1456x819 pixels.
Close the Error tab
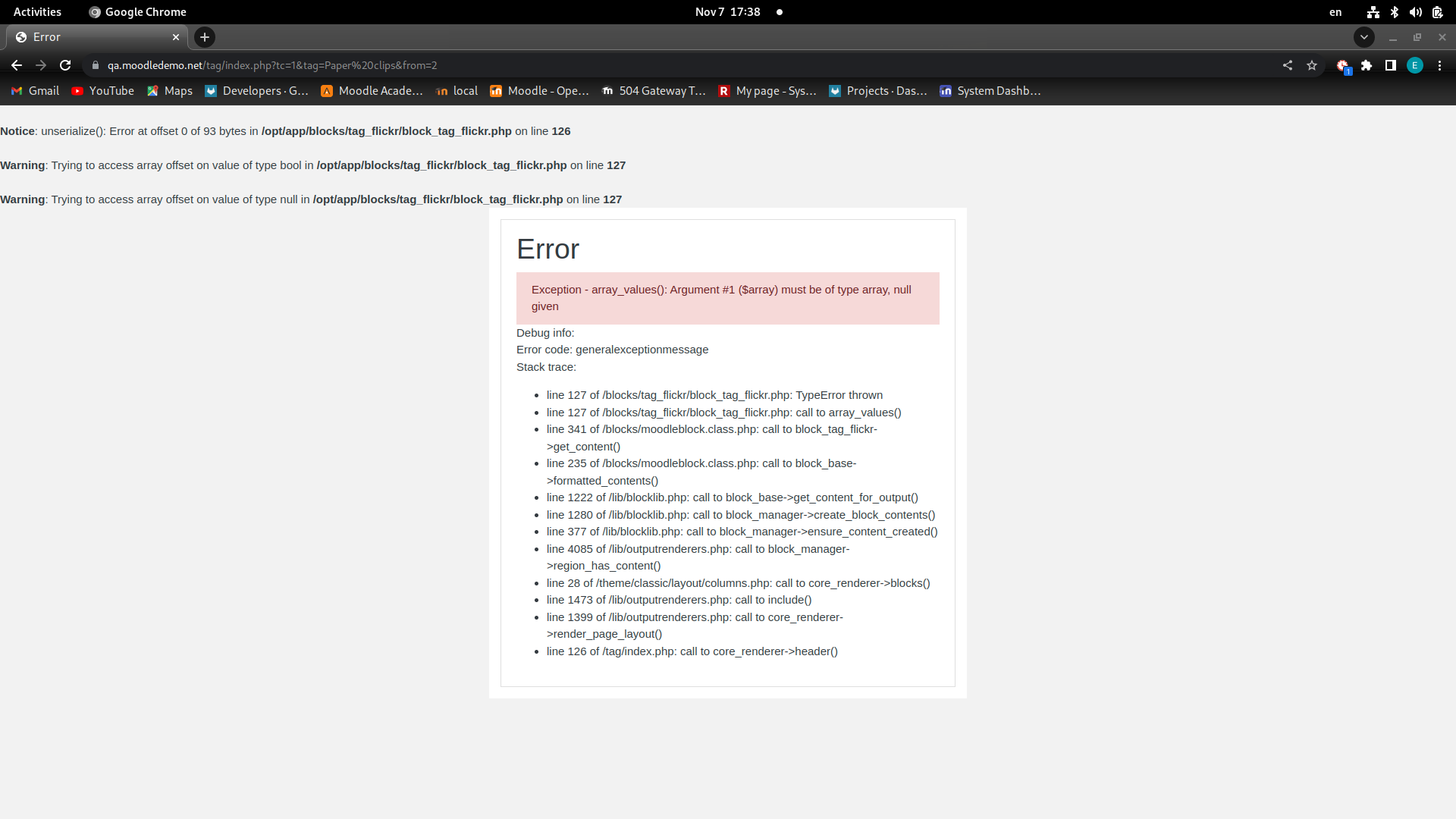pyautogui.click(x=176, y=37)
